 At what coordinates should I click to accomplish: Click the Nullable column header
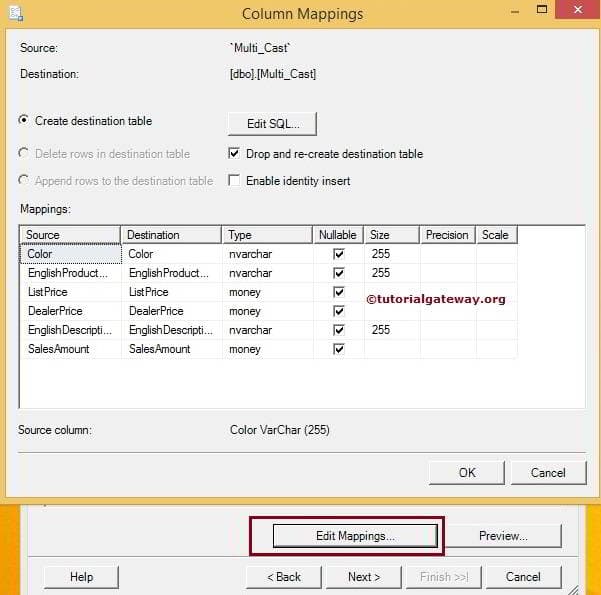tap(338, 235)
